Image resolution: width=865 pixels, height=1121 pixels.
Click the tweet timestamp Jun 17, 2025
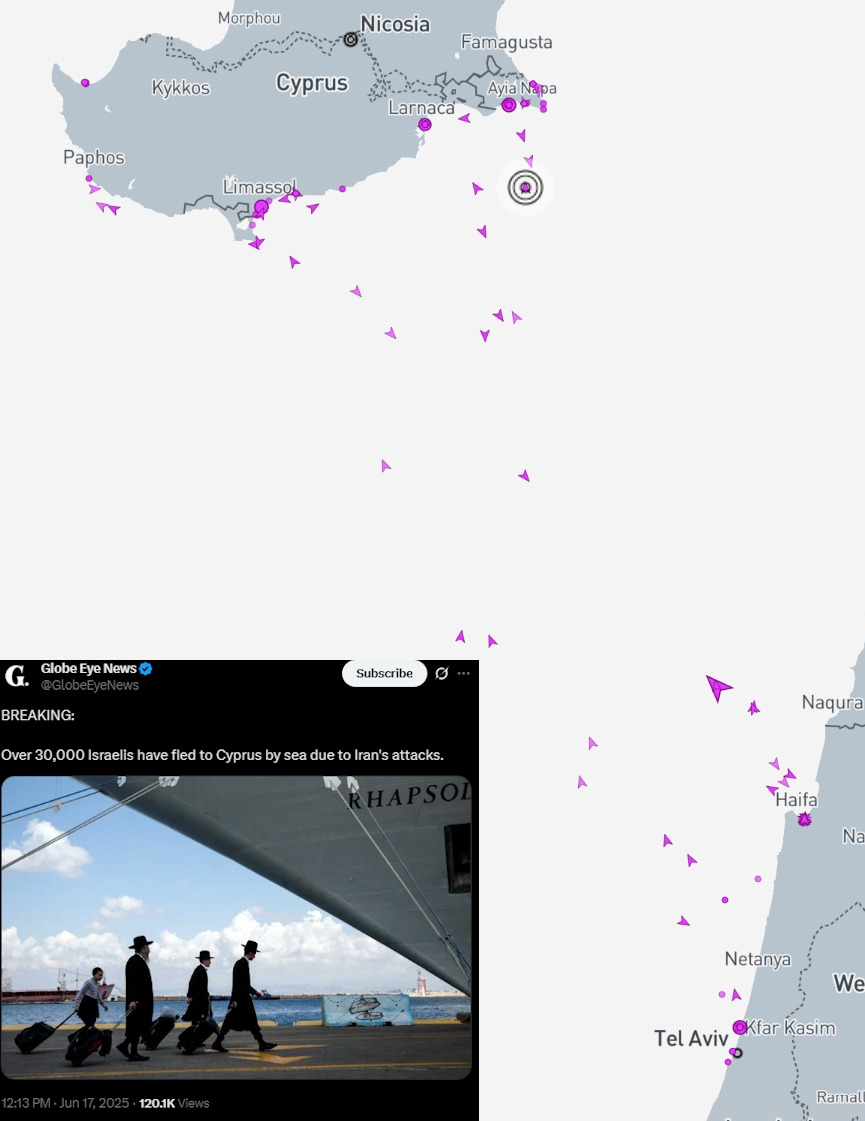click(x=65, y=1103)
